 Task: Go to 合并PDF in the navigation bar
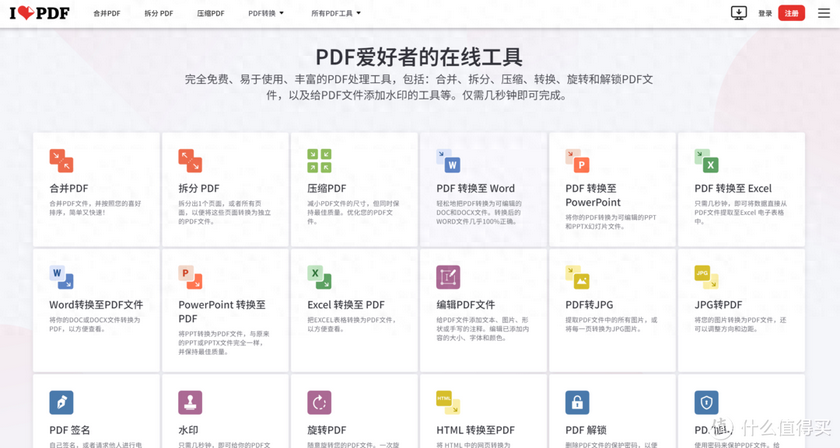pyautogui.click(x=106, y=13)
